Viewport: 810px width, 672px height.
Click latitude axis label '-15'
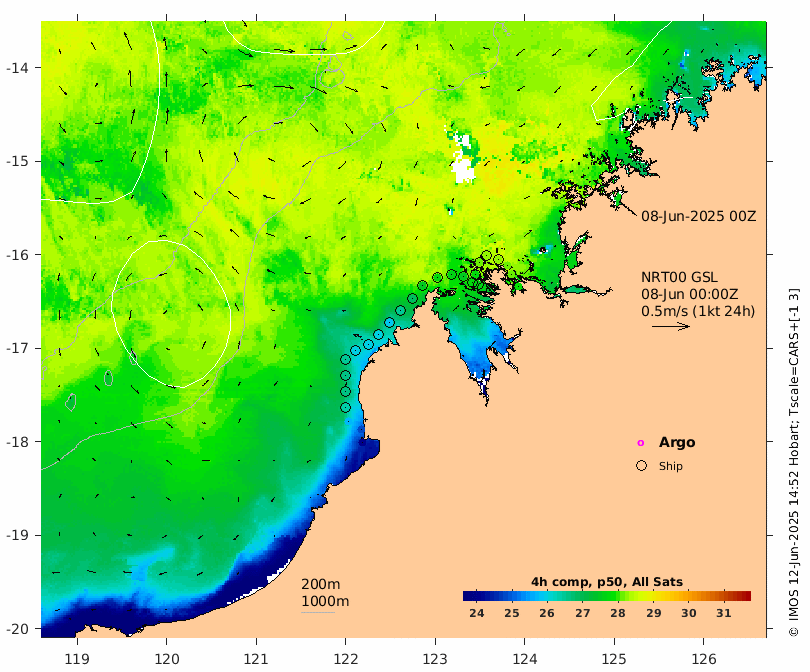point(17,161)
